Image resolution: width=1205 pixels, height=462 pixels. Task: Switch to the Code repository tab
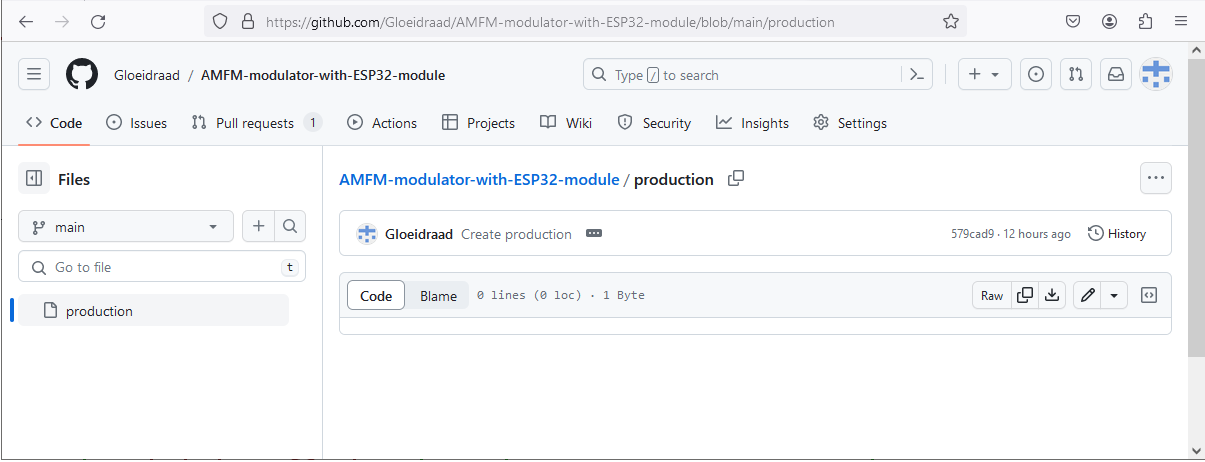[54, 123]
